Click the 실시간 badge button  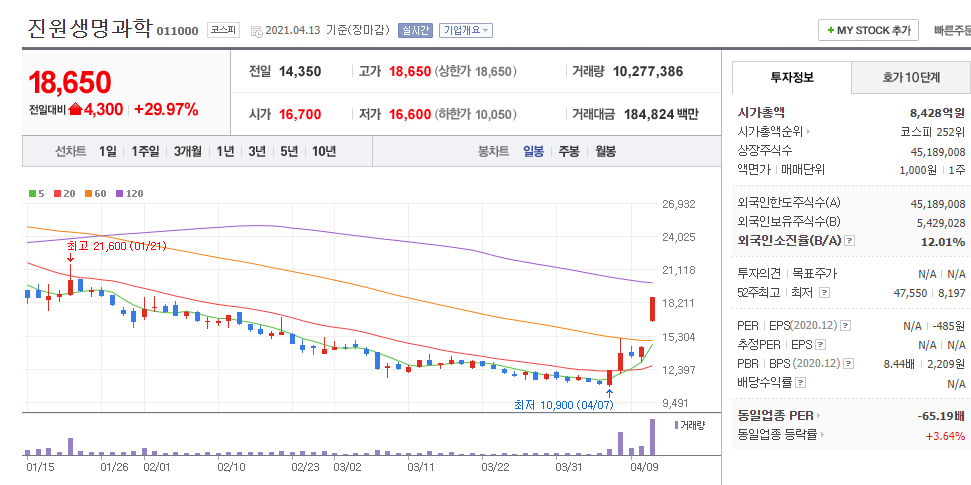pyautogui.click(x=415, y=30)
